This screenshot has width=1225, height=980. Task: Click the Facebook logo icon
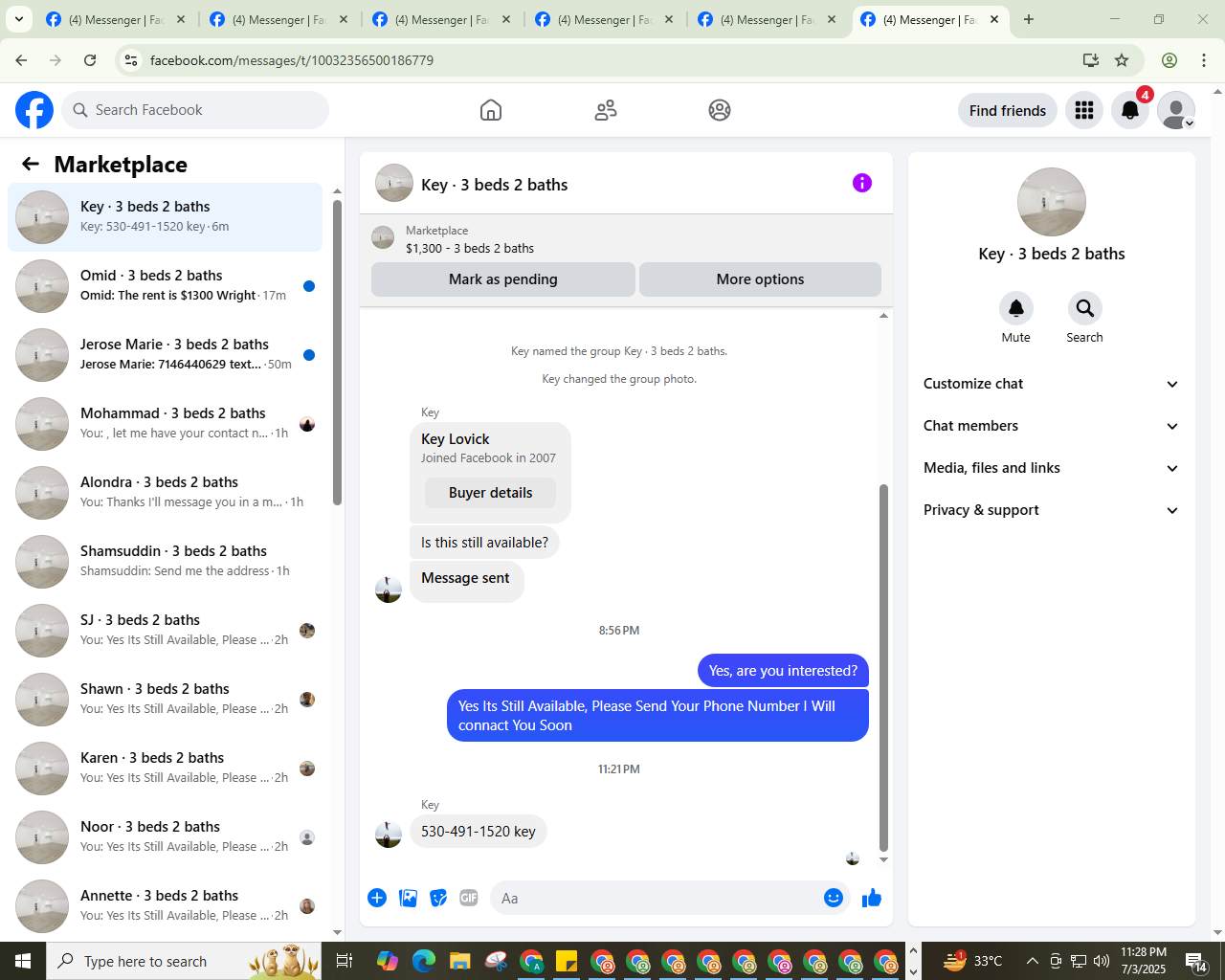34,110
